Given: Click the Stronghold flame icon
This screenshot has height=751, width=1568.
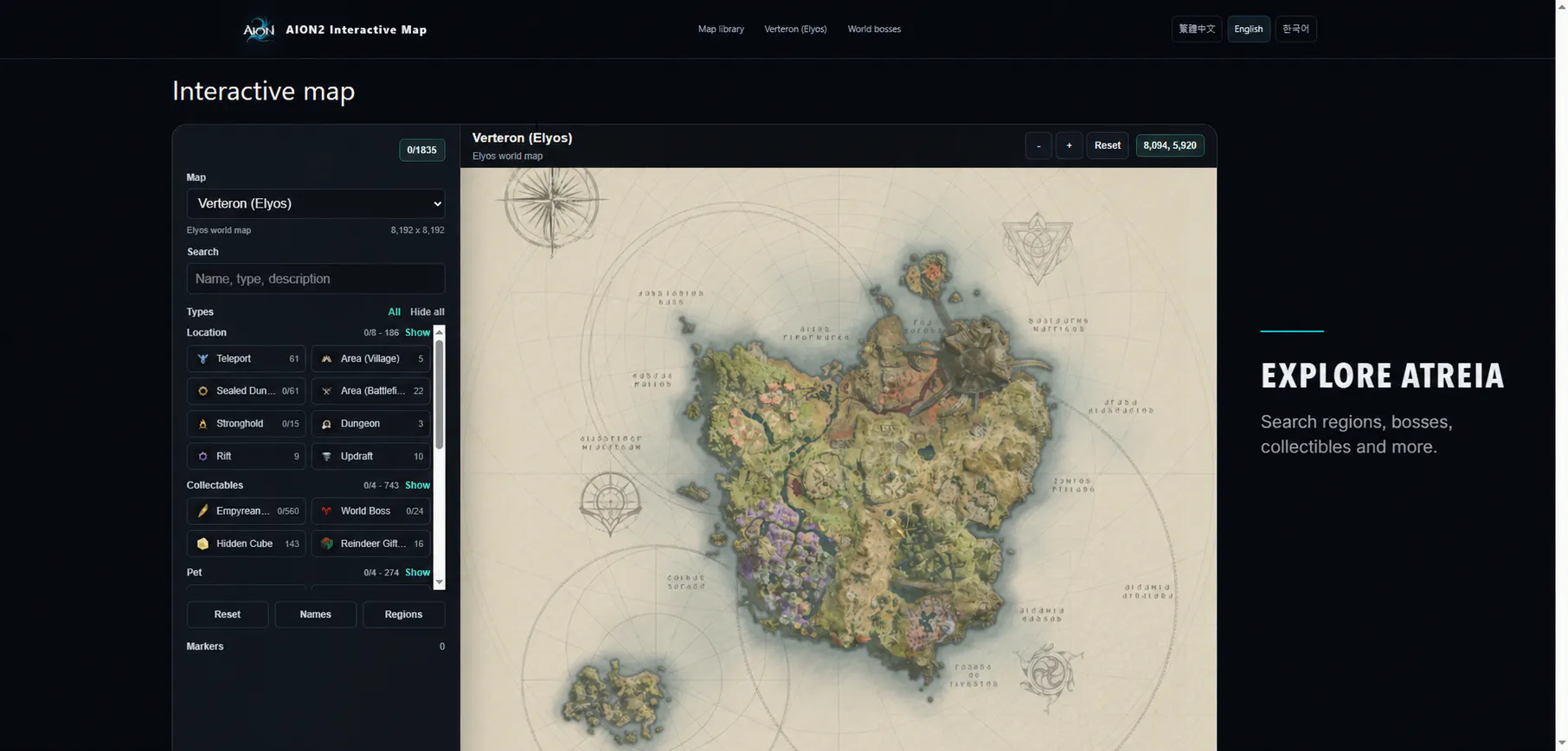Looking at the screenshot, I should tap(202, 424).
